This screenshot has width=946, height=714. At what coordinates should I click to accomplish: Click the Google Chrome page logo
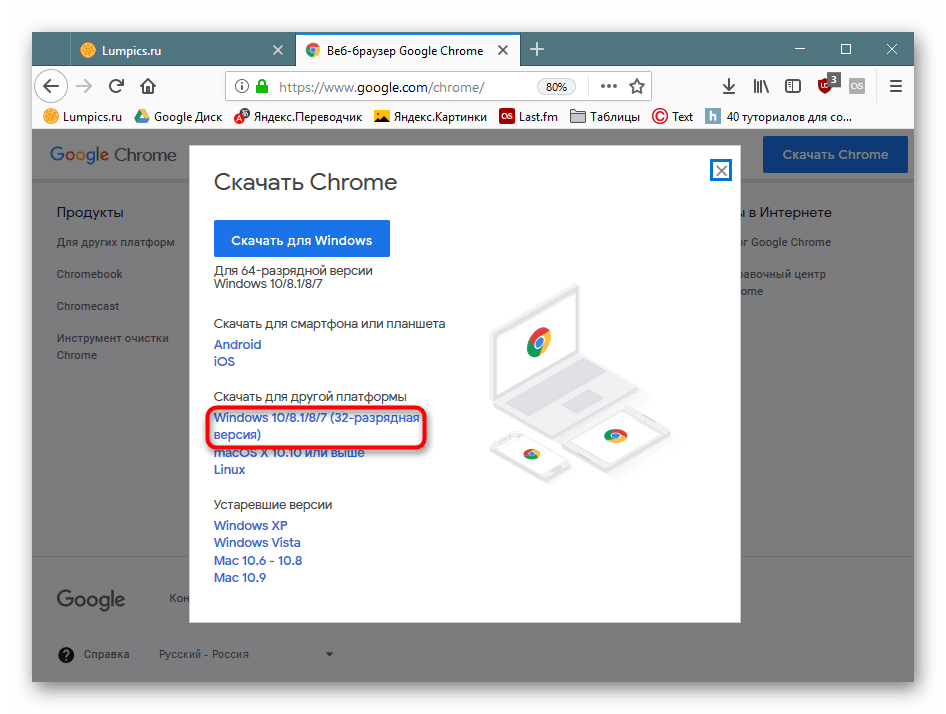point(113,155)
